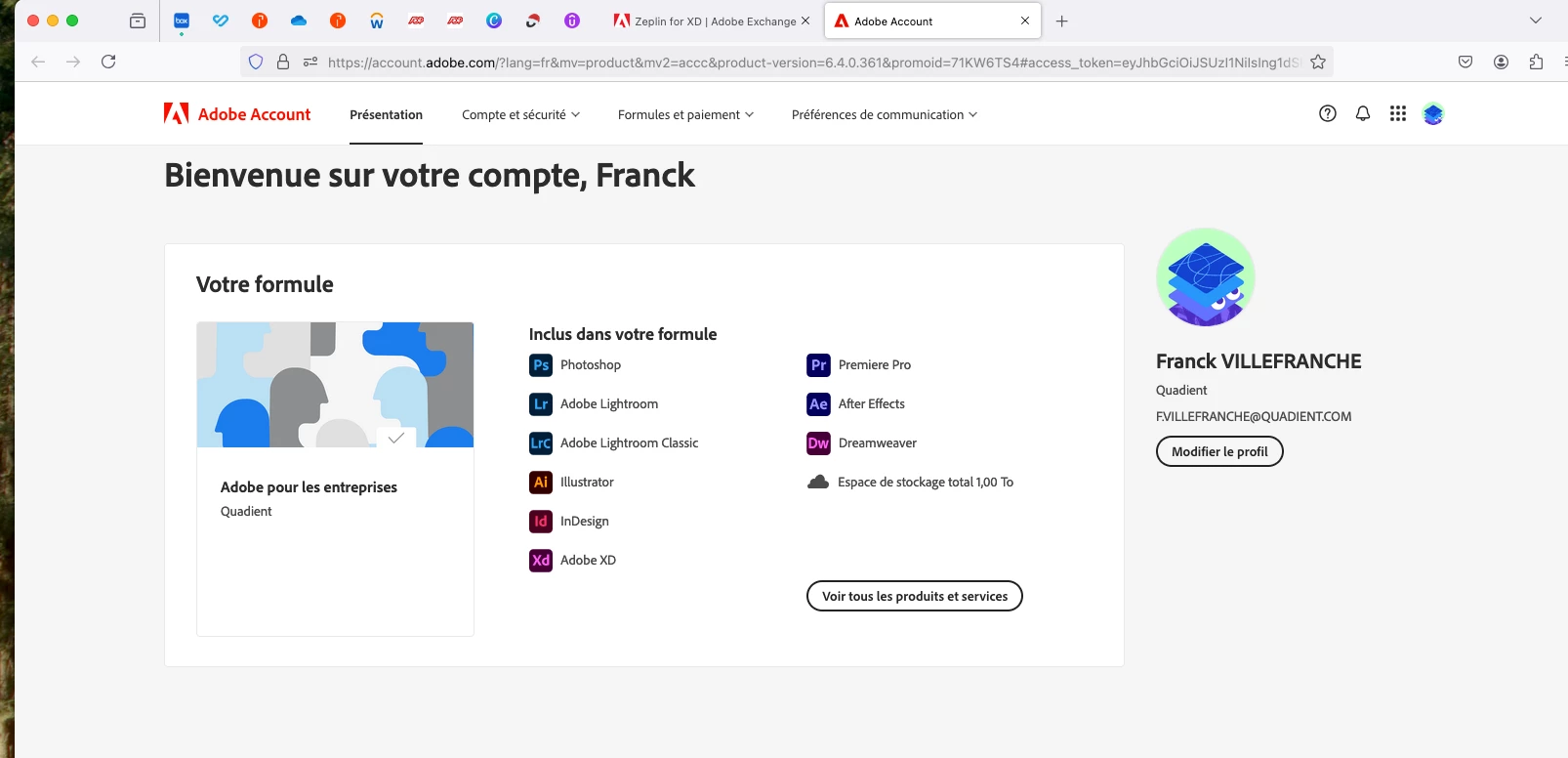
Task: Click the cloud storage icon
Action: coord(818,482)
